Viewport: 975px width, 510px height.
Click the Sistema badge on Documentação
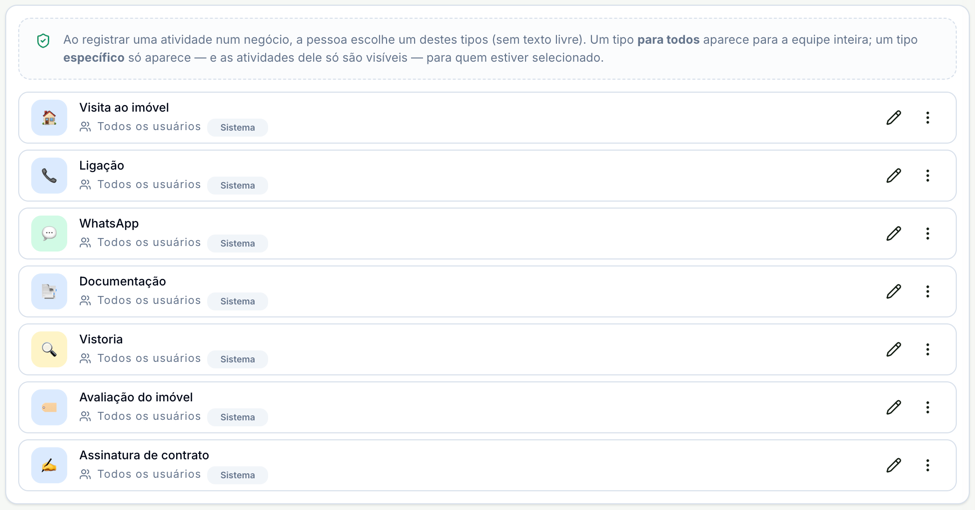click(238, 301)
